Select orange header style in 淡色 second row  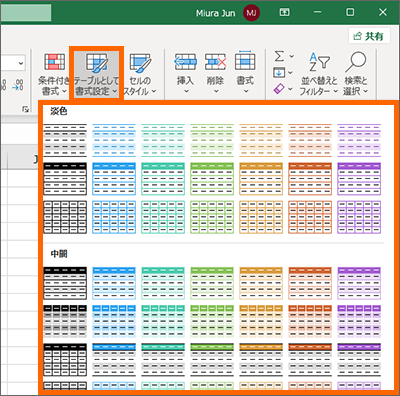click(x=310, y=179)
